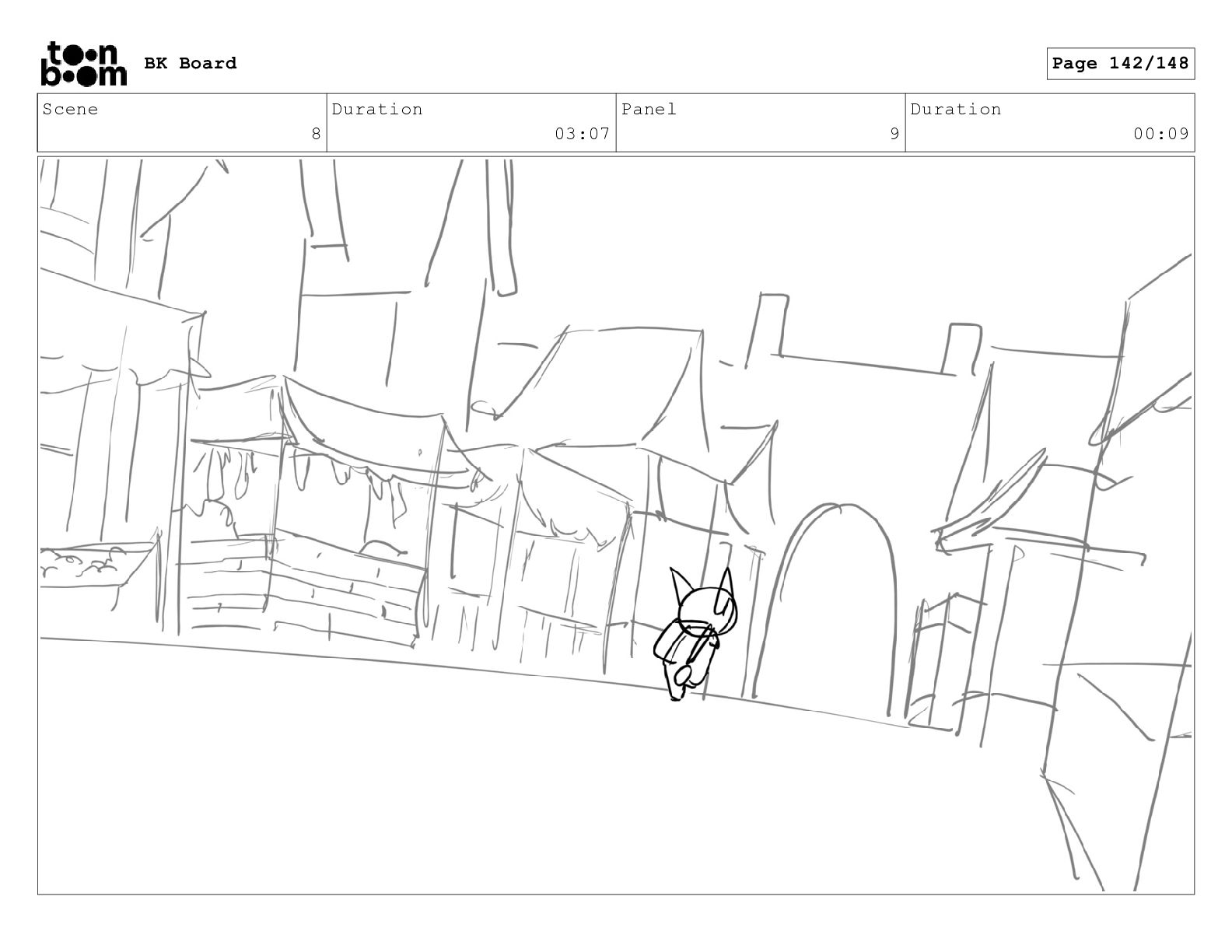Click the 'Page 142/148' box
The width and height of the screenshot is (1232, 952).
pos(1120,64)
